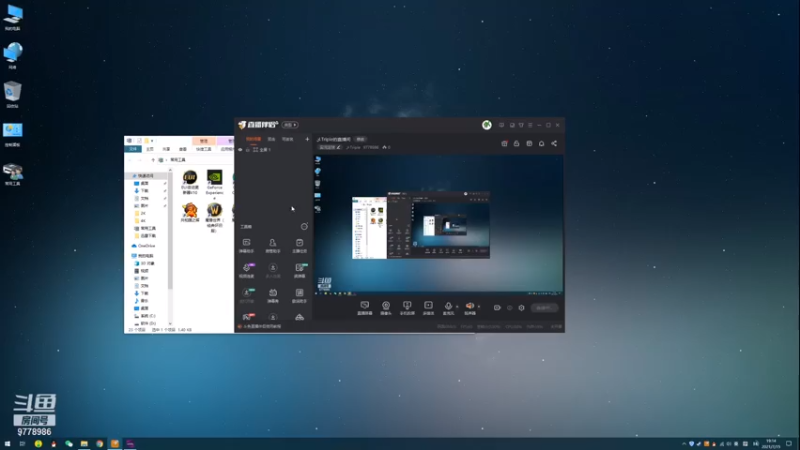Open the calendar icon above the preview
This screenshot has height=450, width=800.
(529, 143)
